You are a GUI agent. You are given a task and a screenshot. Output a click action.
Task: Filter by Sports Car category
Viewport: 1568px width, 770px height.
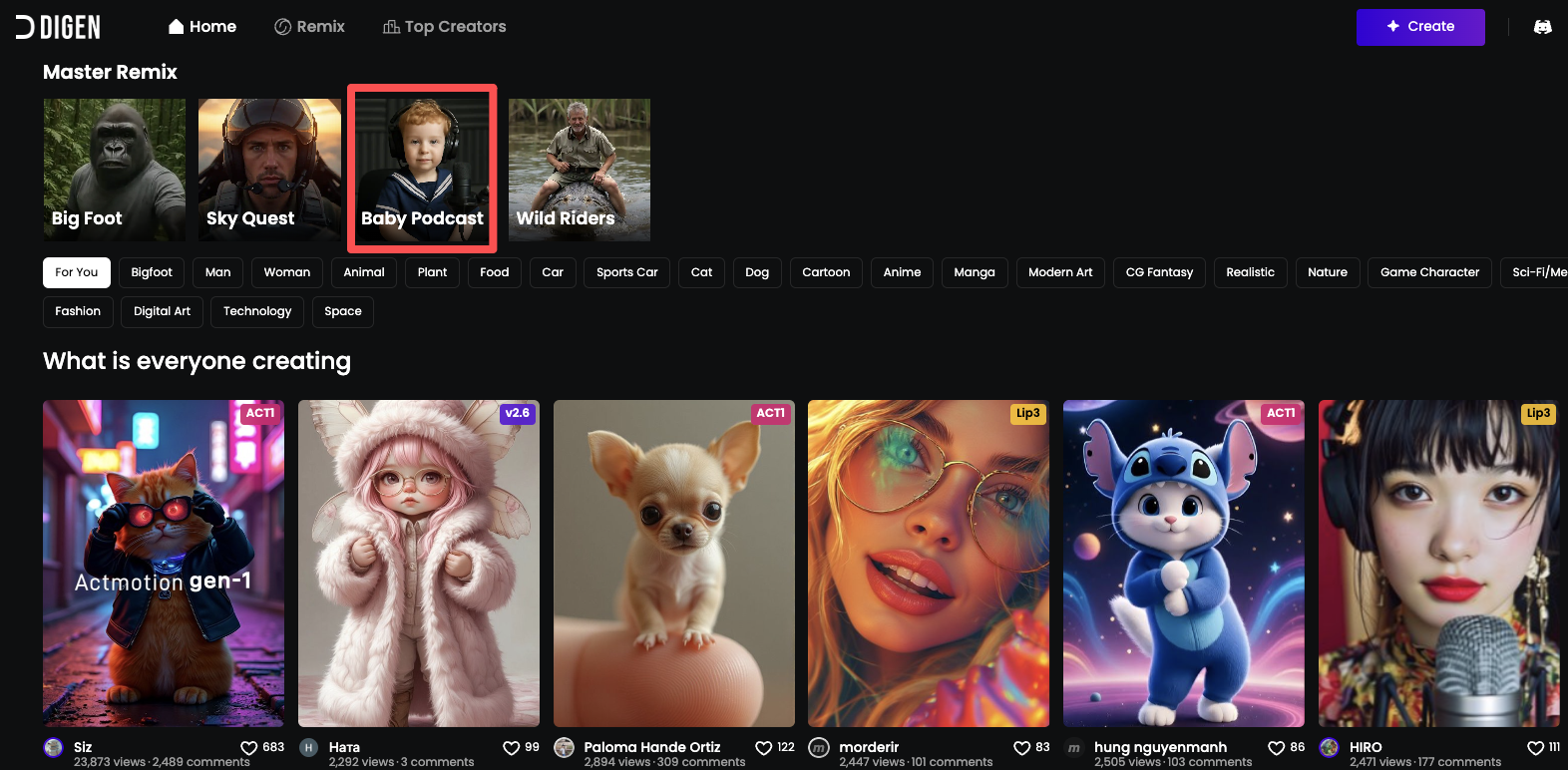click(627, 272)
